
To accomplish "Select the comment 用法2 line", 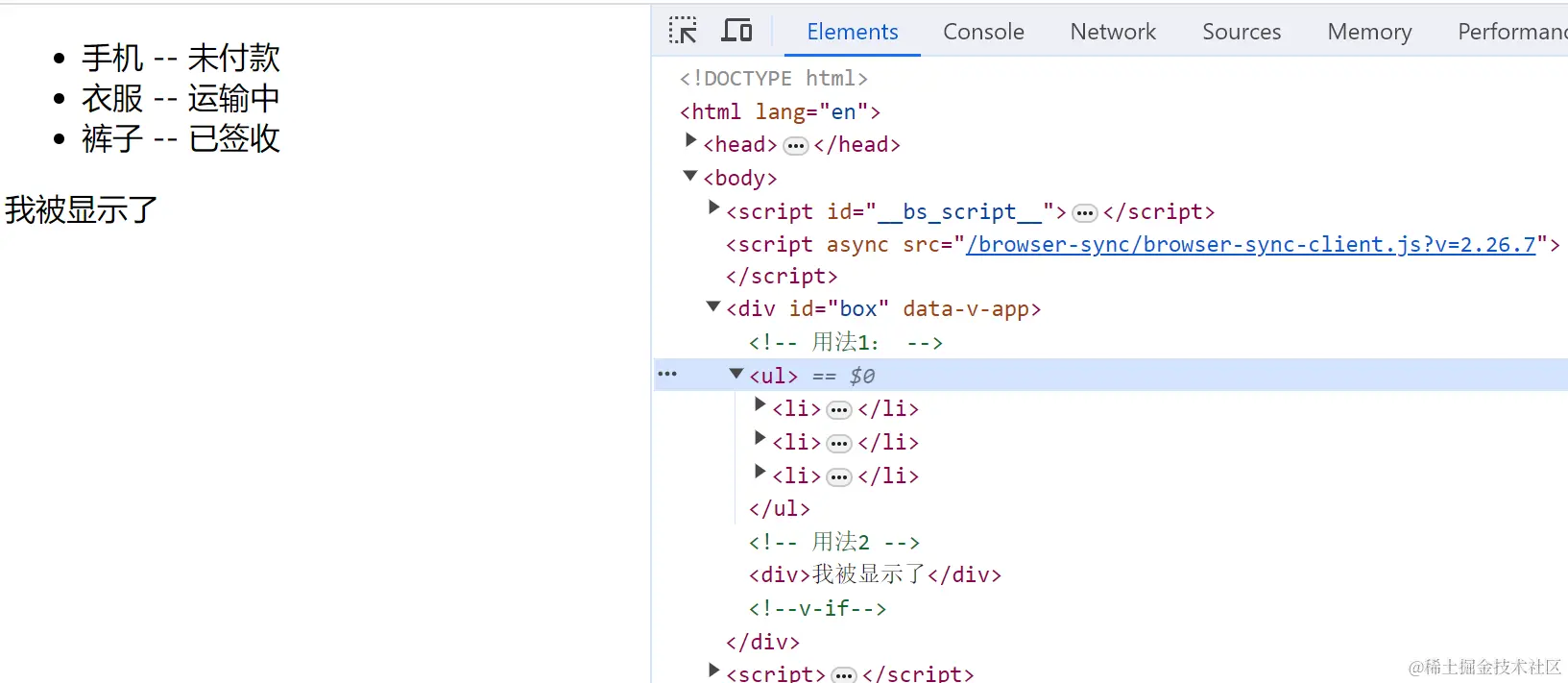I will pyautogui.click(x=834, y=542).
